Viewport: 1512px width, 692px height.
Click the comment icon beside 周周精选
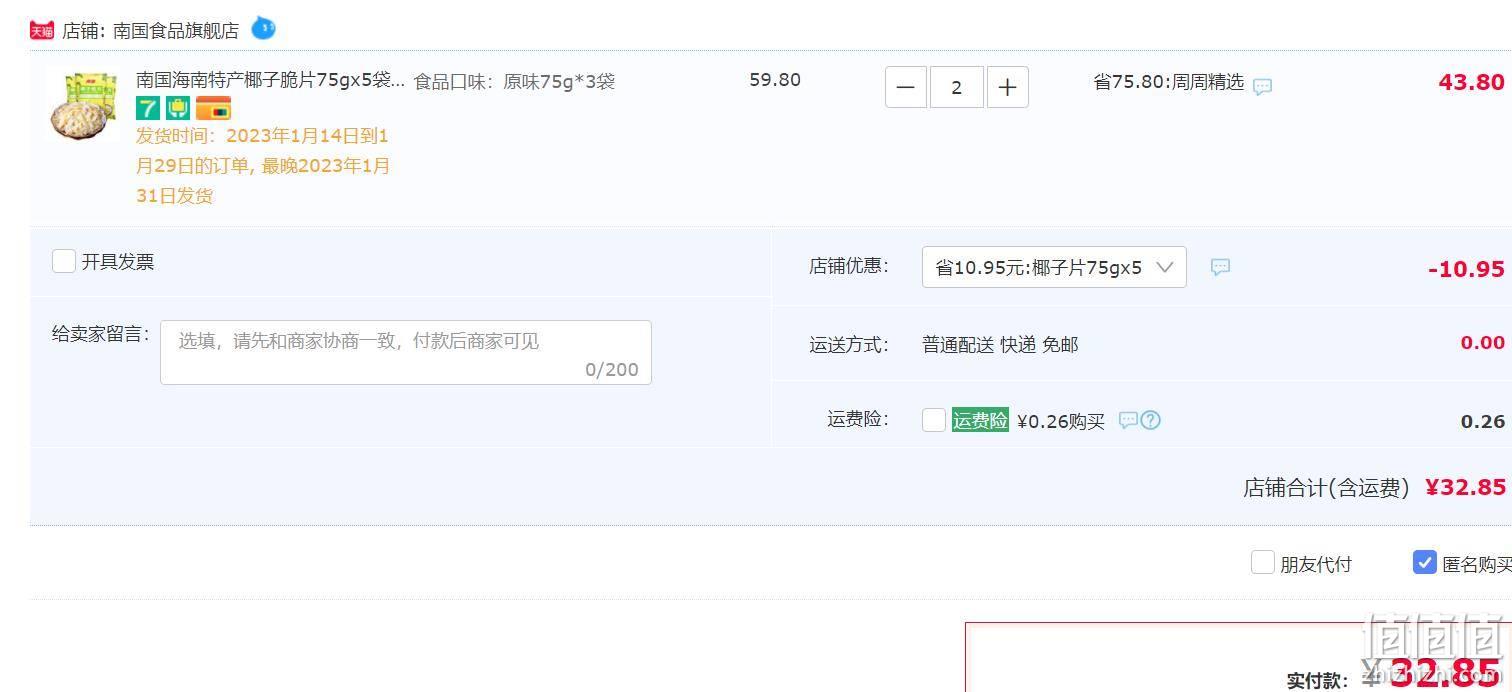pos(1263,86)
